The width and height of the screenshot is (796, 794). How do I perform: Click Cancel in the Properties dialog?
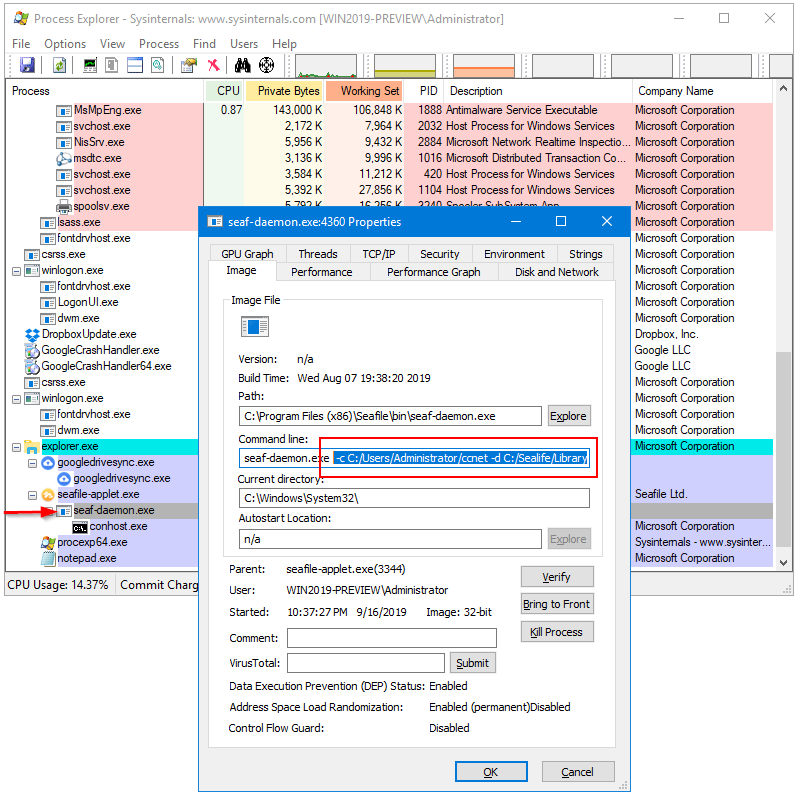pyautogui.click(x=578, y=772)
